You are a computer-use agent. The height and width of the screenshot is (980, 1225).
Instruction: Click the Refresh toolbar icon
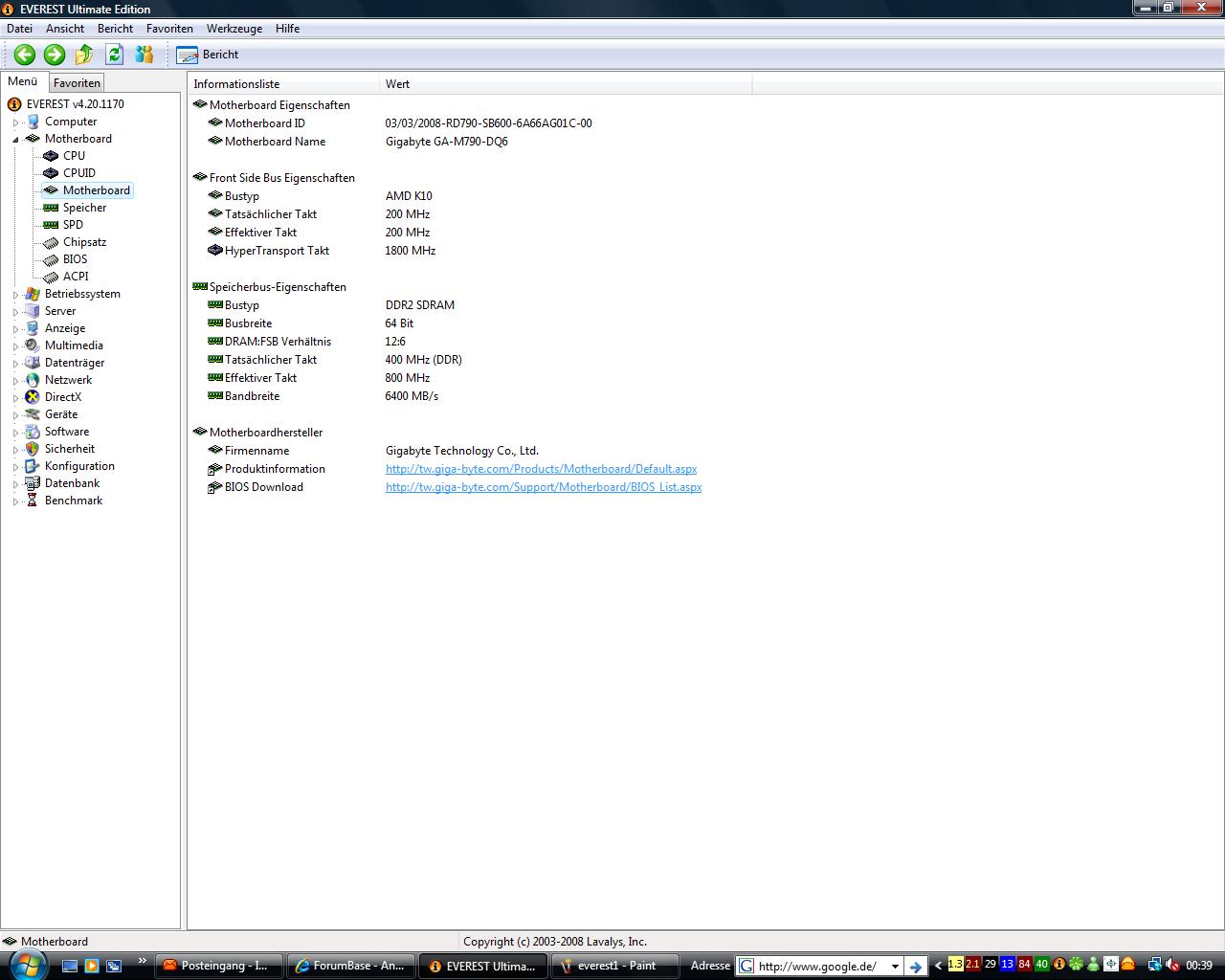coord(115,55)
